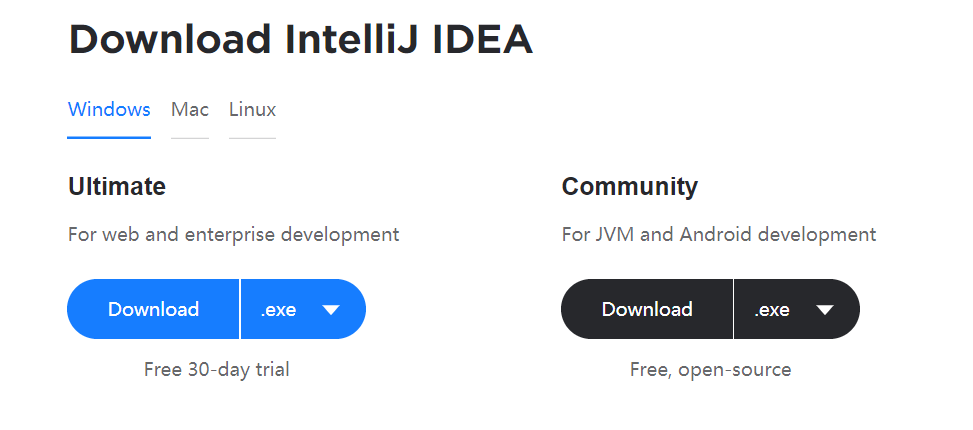Switch to the Windows tab
The height and width of the screenshot is (430, 973).
click(109, 110)
